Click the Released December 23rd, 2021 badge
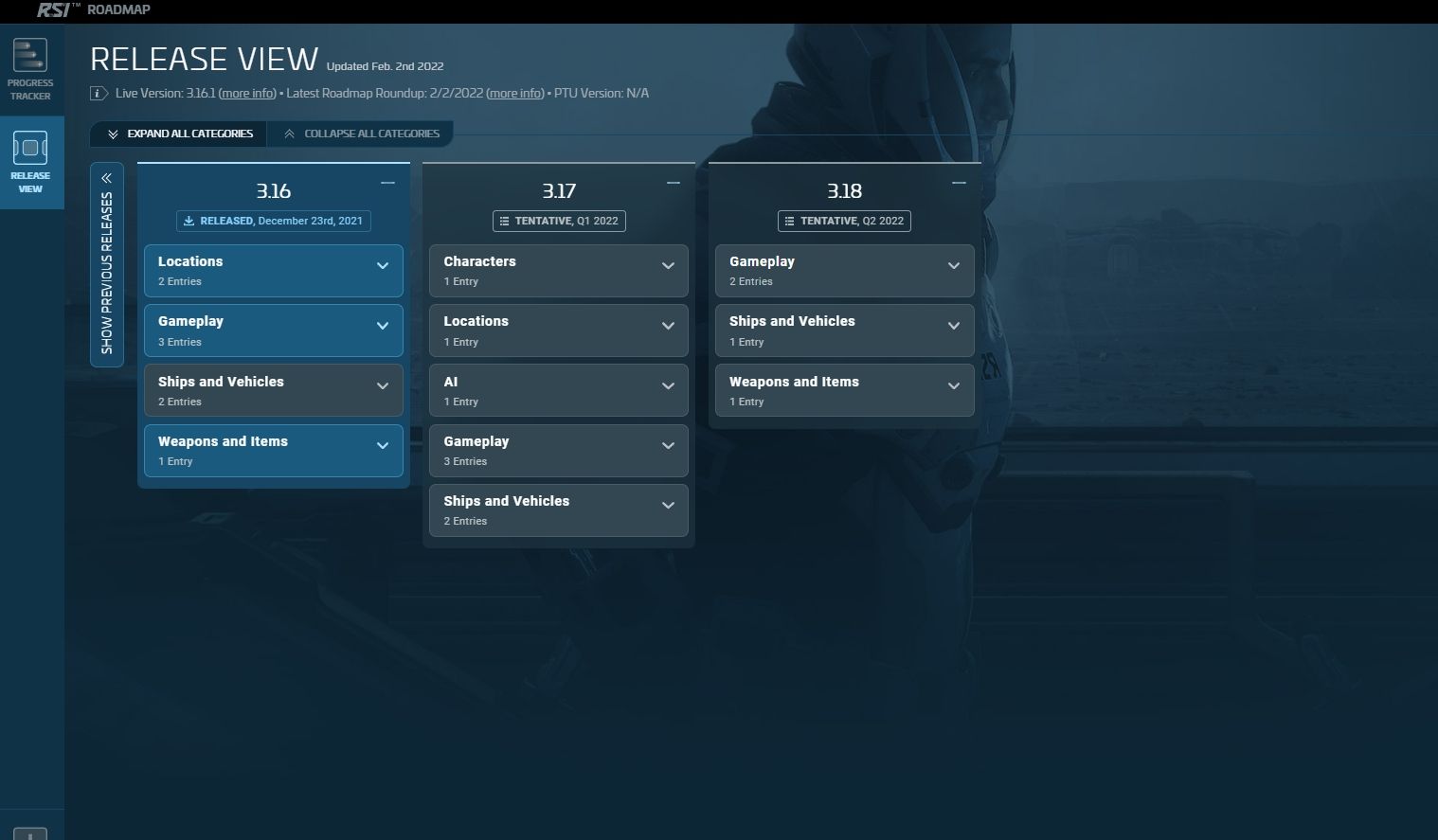The height and width of the screenshot is (840, 1438). [x=274, y=221]
